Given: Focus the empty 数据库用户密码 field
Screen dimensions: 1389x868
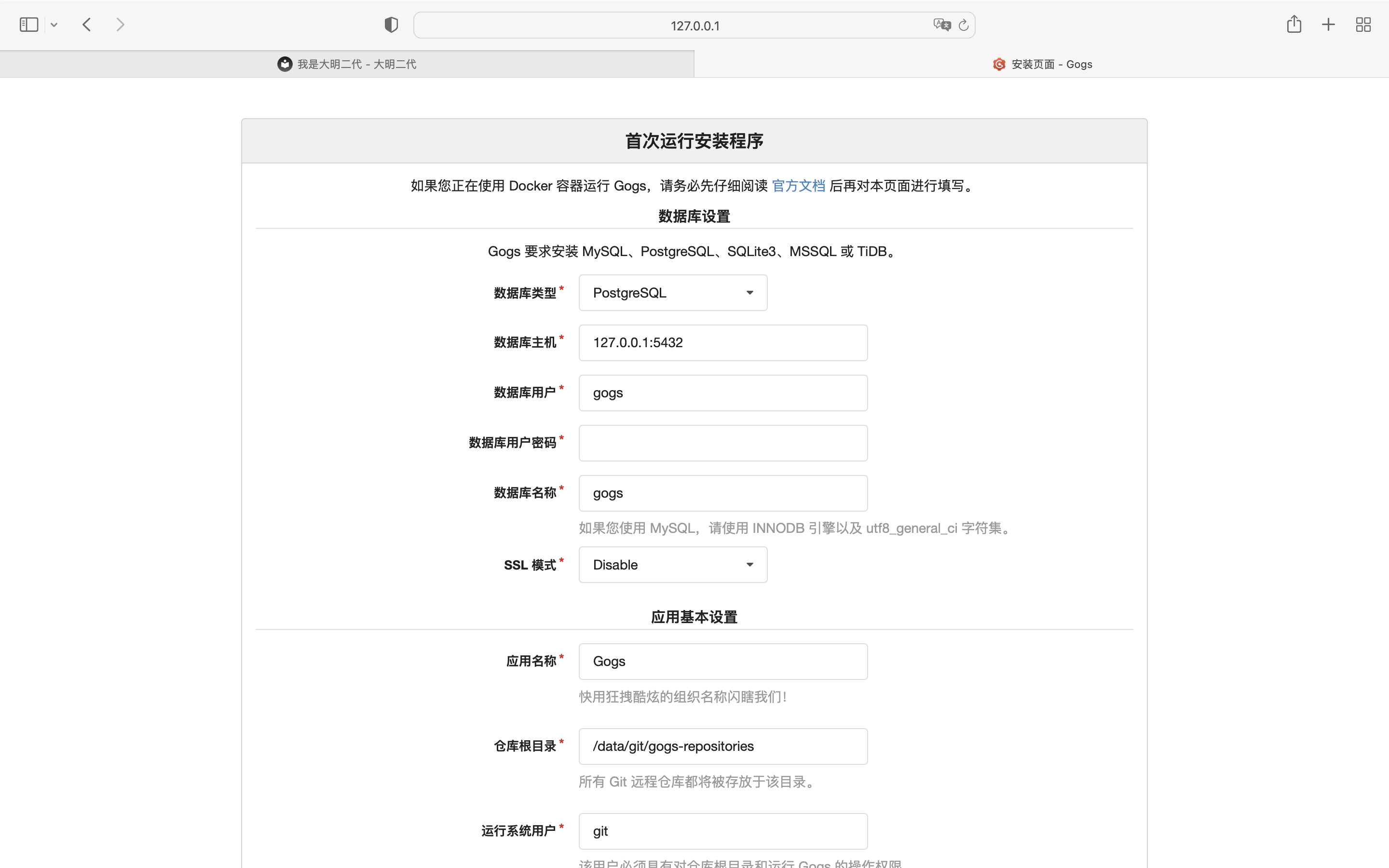Looking at the screenshot, I should point(722,443).
